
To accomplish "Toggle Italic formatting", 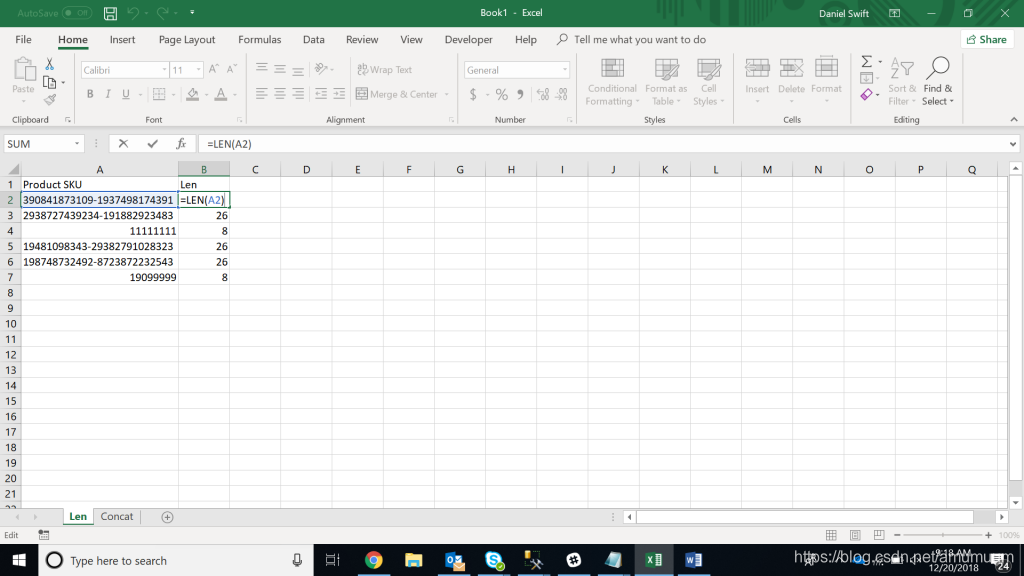I will click(108, 94).
